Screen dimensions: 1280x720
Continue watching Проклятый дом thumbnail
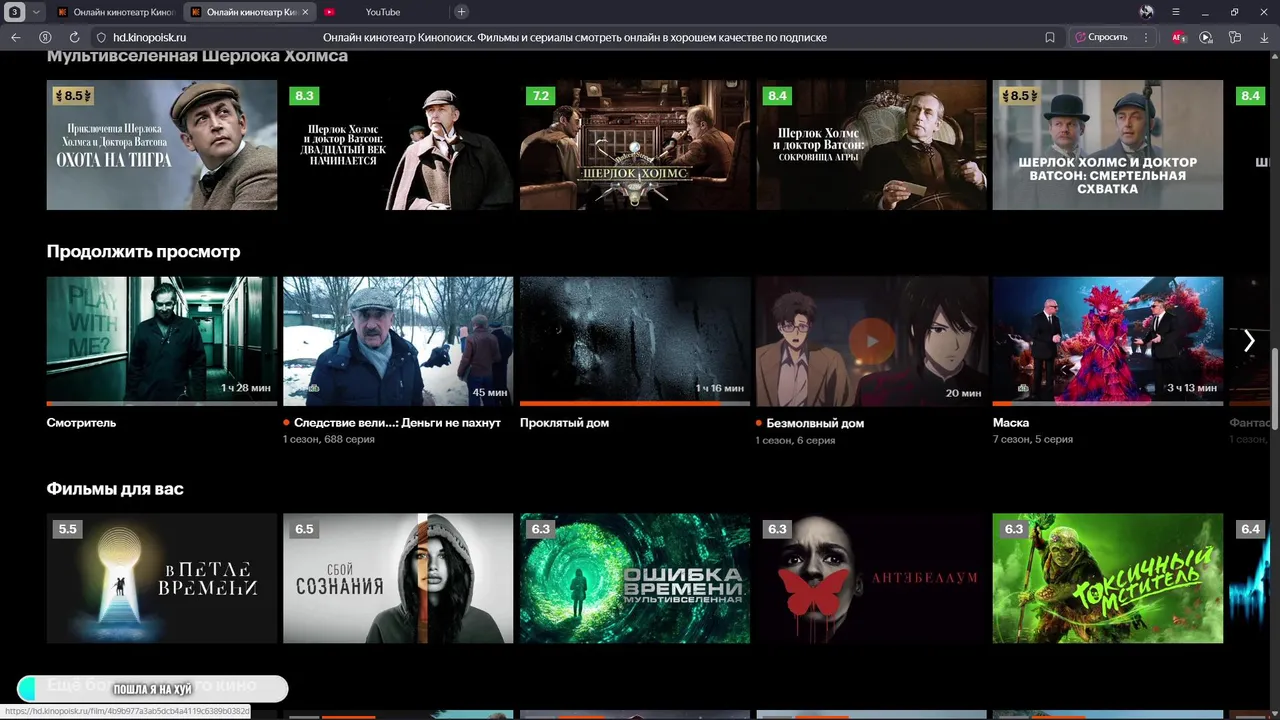click(x=635, y=340)
